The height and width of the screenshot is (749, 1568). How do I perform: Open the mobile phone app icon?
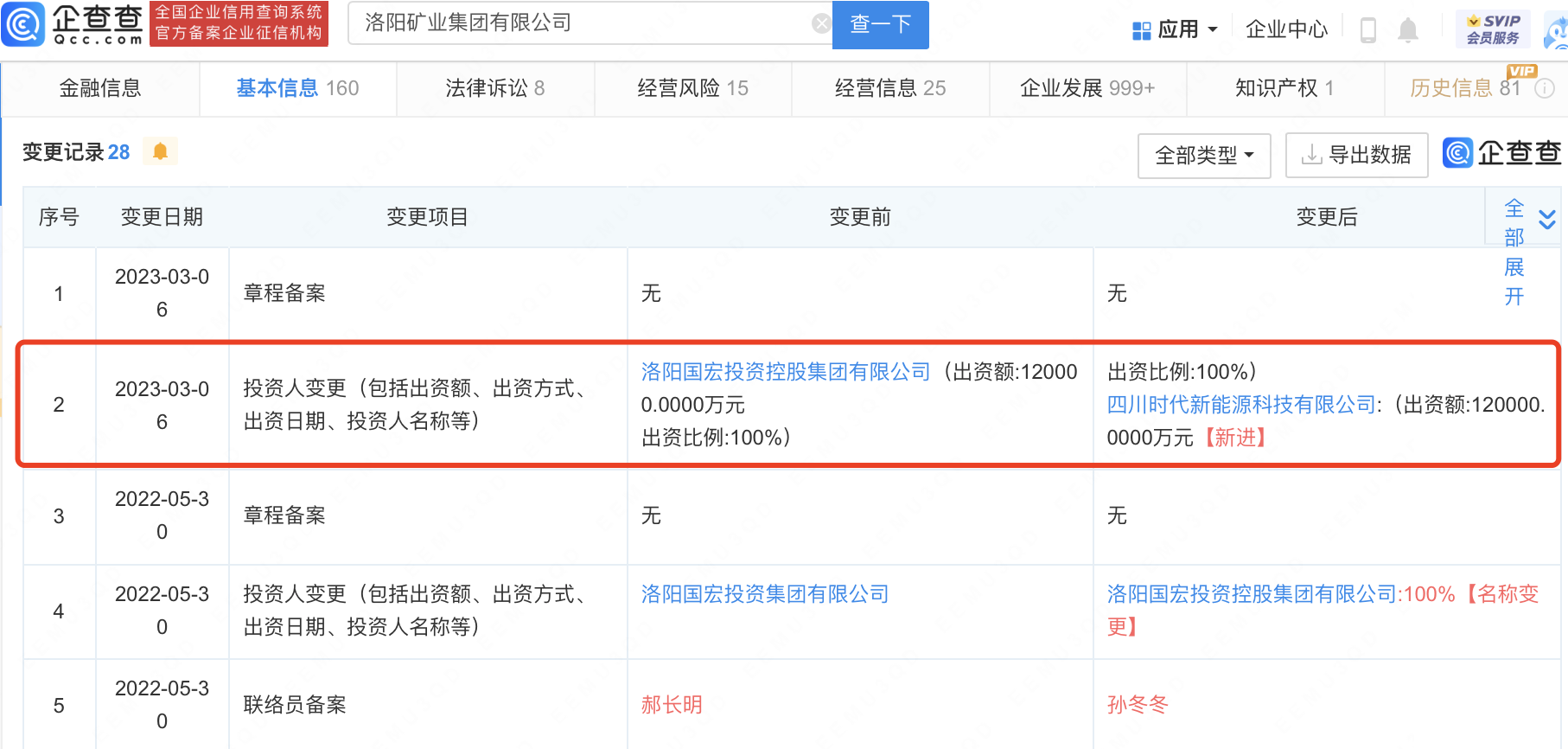click(x=1367, y=30)
